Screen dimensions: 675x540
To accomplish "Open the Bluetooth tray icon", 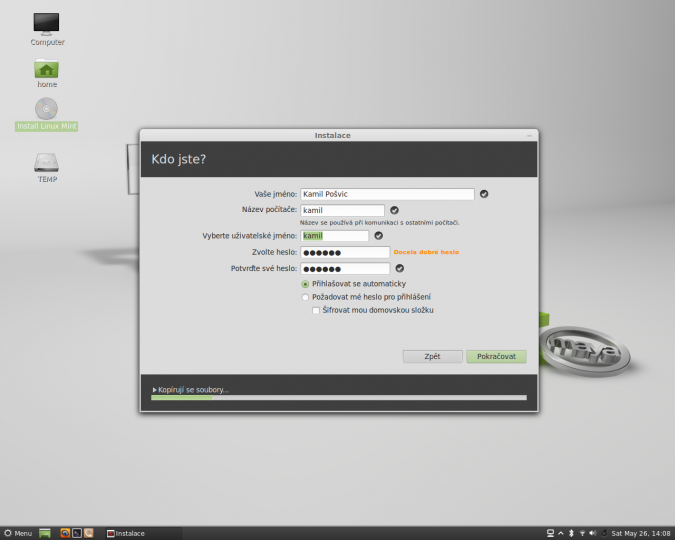I will tap(571, 533).
